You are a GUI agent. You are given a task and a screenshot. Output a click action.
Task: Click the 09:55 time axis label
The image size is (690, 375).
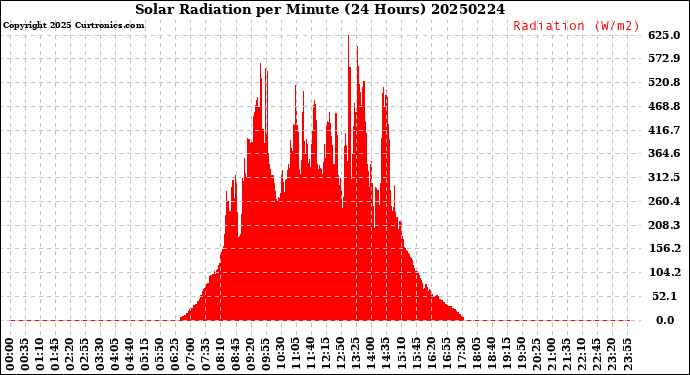[x=265, y=355]
